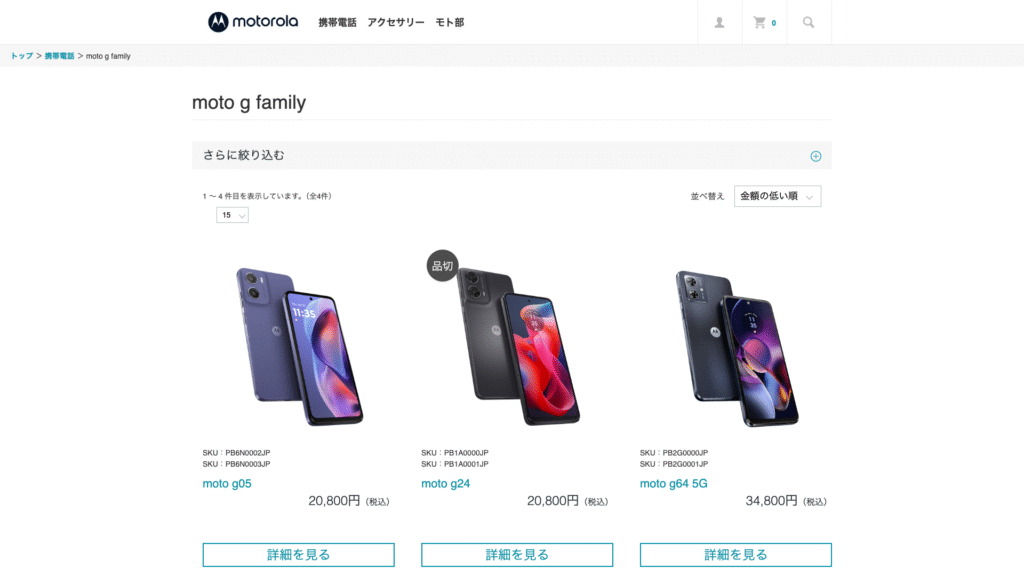Screen dimensions: 1024x576
Task: Open the moto g64 5G product link
Action: coord(673,483)
